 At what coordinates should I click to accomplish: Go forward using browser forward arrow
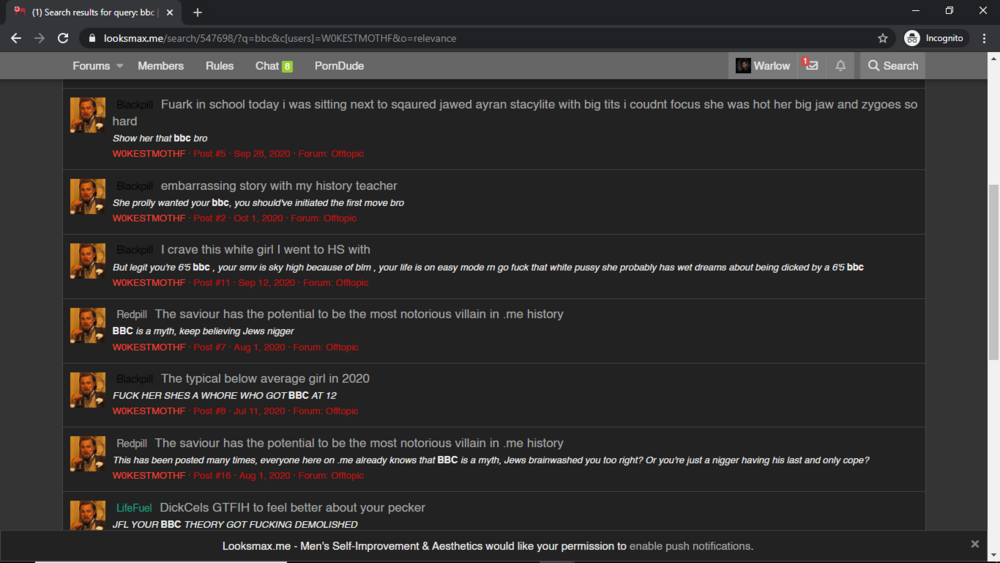(x=40, y=38)
